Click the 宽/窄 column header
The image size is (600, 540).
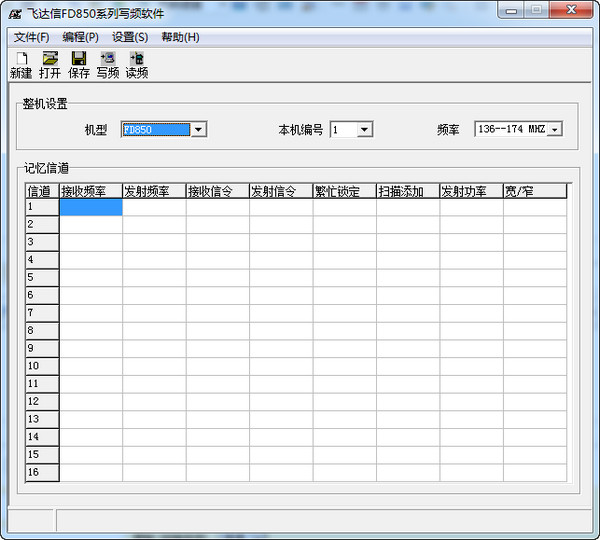tap(535, 191)
